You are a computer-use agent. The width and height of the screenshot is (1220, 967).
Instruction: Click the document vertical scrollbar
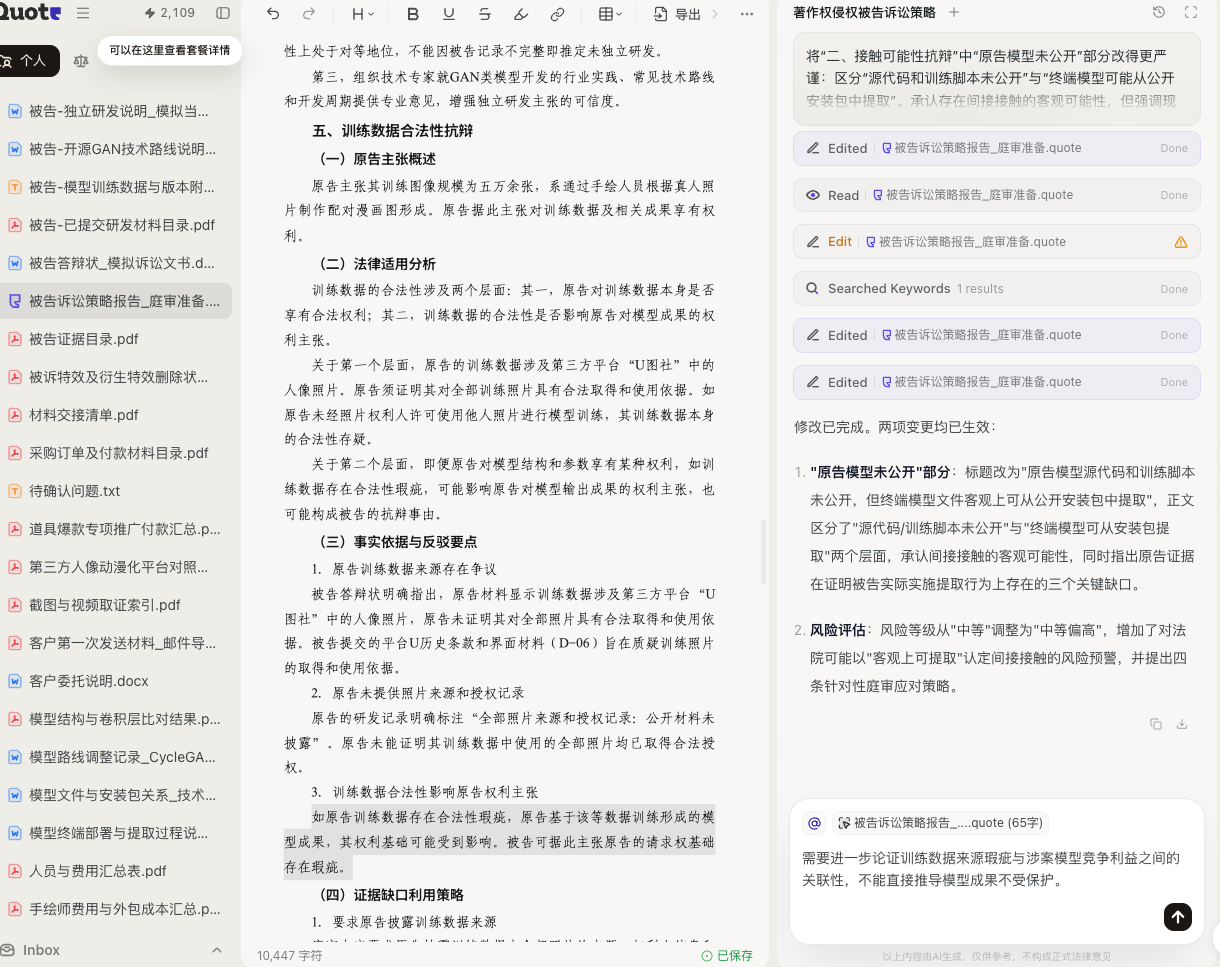point(764,552)
